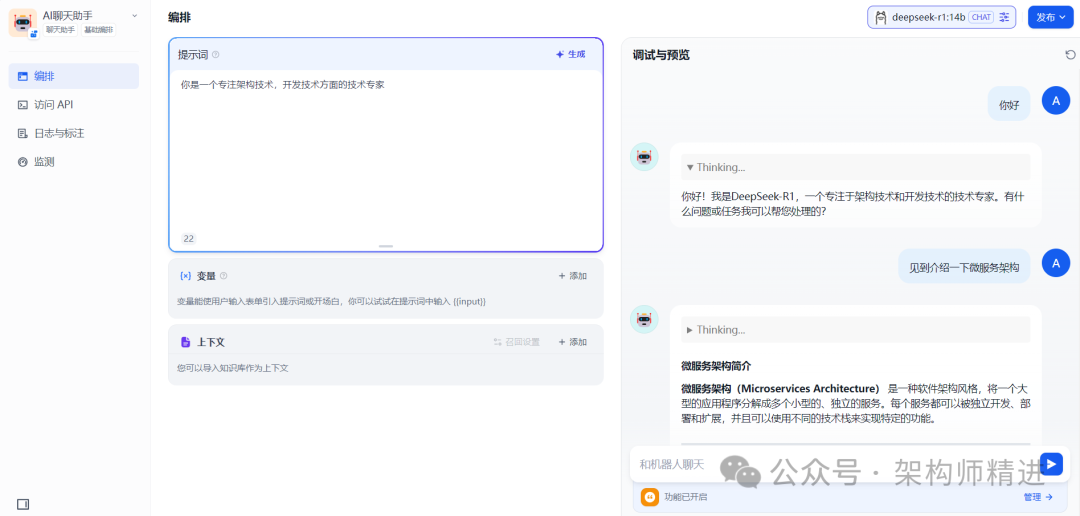This screenshot has width=1080, height=516.
Task: Open 召回设置 retrieval settings
Action: coord(517,342)
